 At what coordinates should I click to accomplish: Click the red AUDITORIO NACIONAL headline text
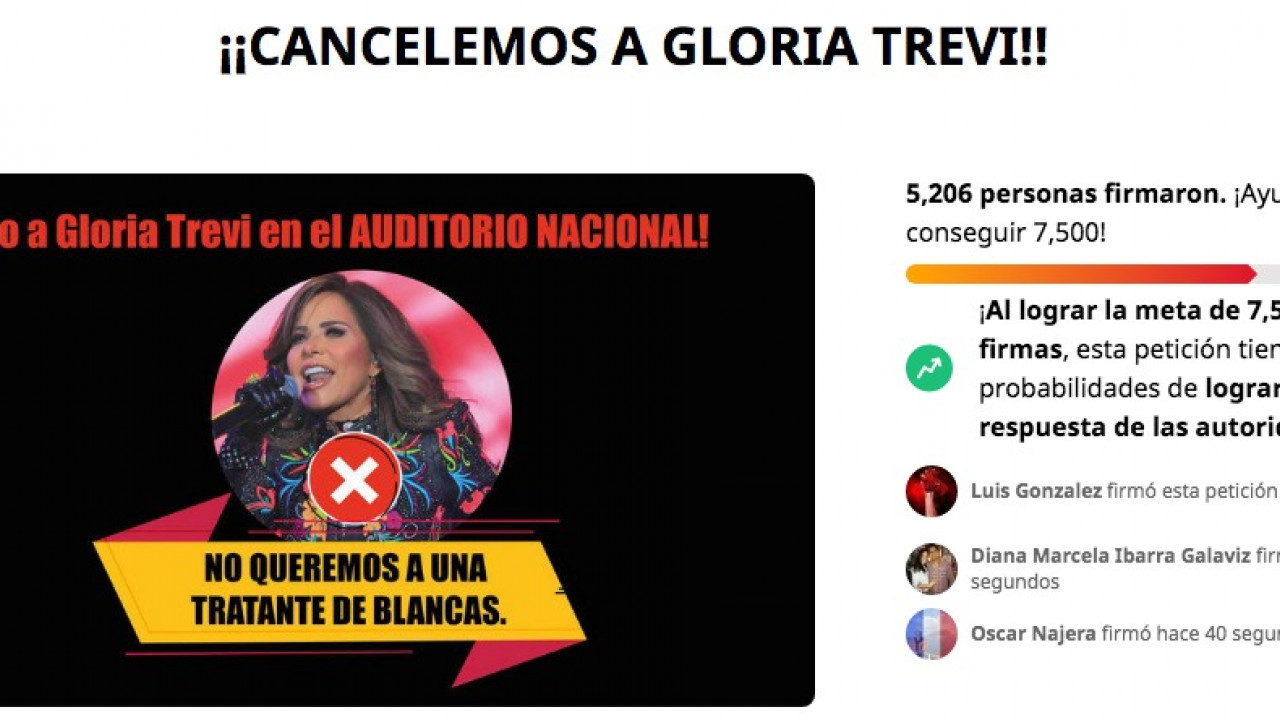click(528, 232)
